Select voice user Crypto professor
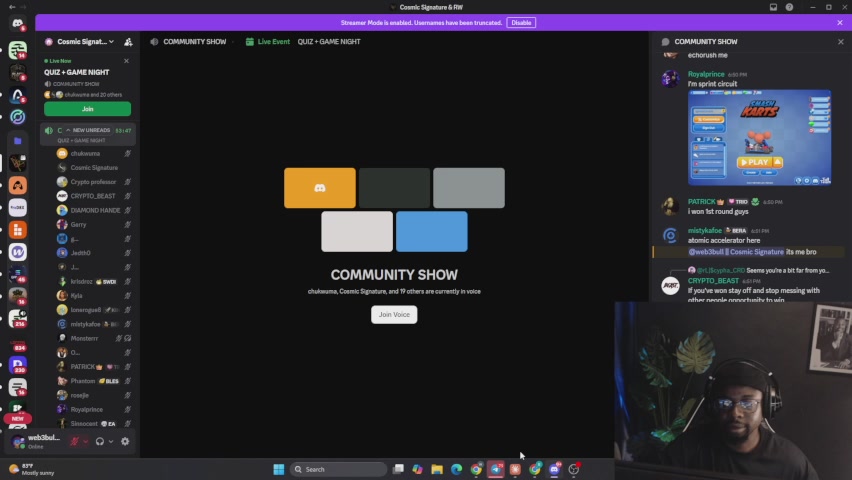Image resolution: width=852 pixels, height=480 pixels. coord(95,182)
